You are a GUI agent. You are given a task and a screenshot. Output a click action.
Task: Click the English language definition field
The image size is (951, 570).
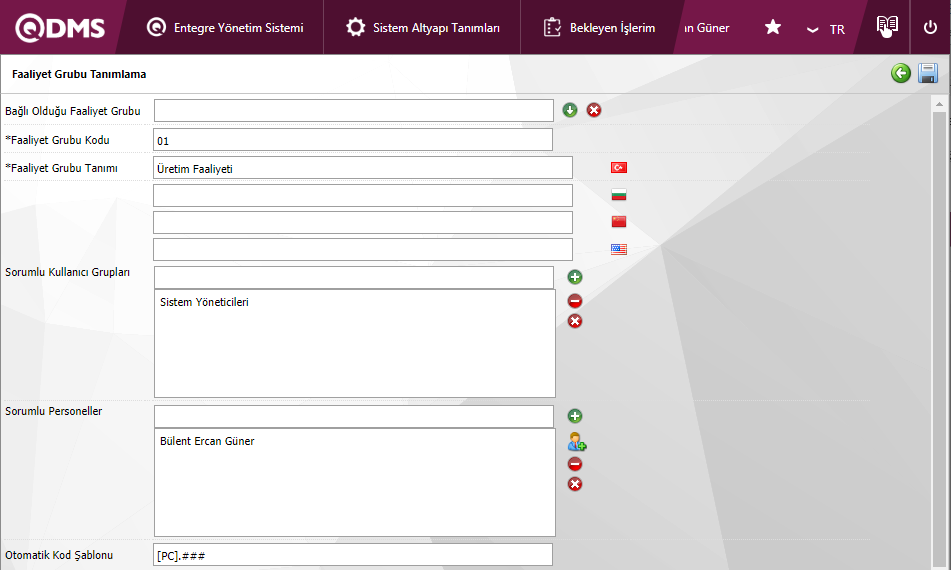pos(363,249)
